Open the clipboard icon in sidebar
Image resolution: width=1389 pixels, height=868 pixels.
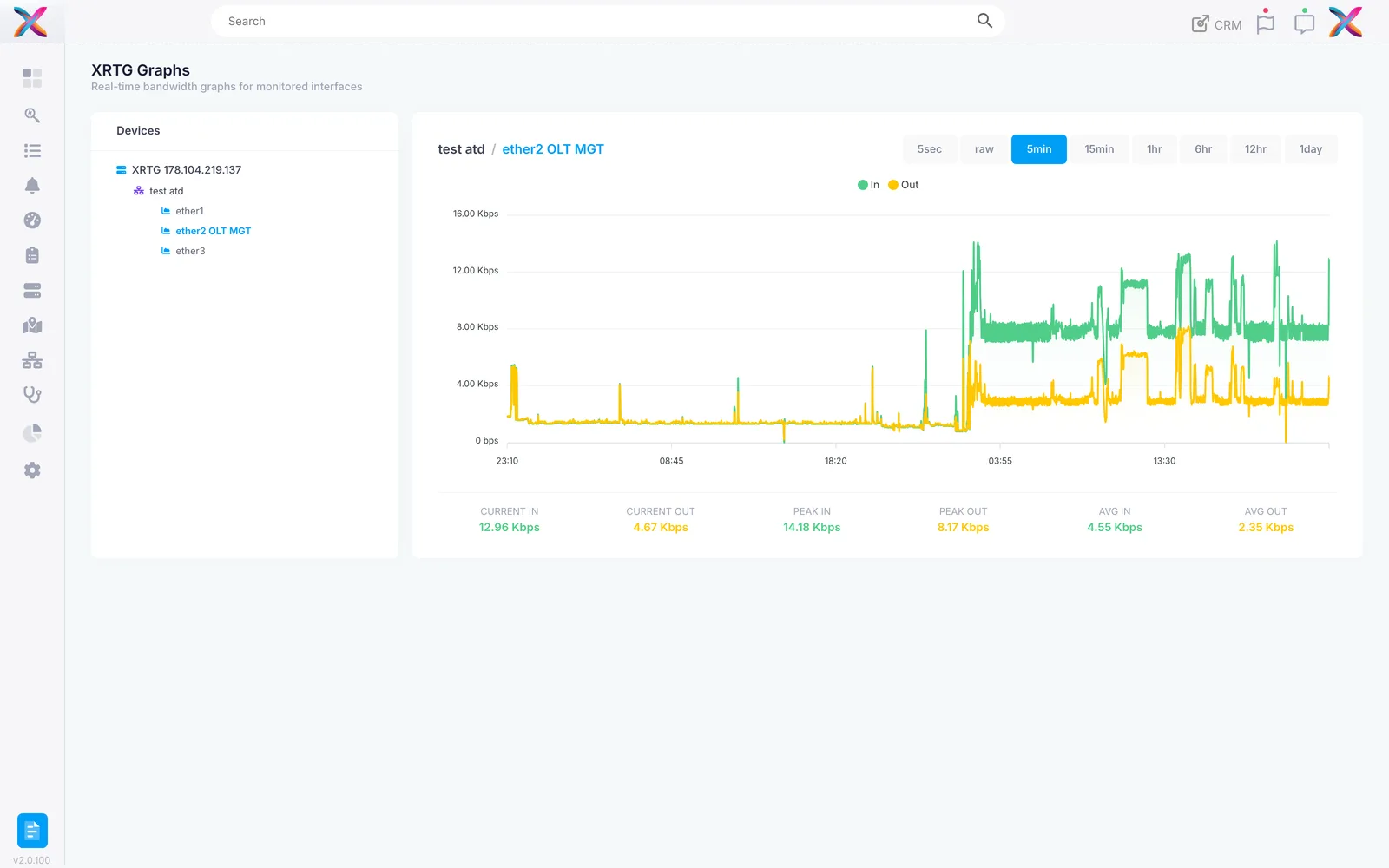[32, 255]
